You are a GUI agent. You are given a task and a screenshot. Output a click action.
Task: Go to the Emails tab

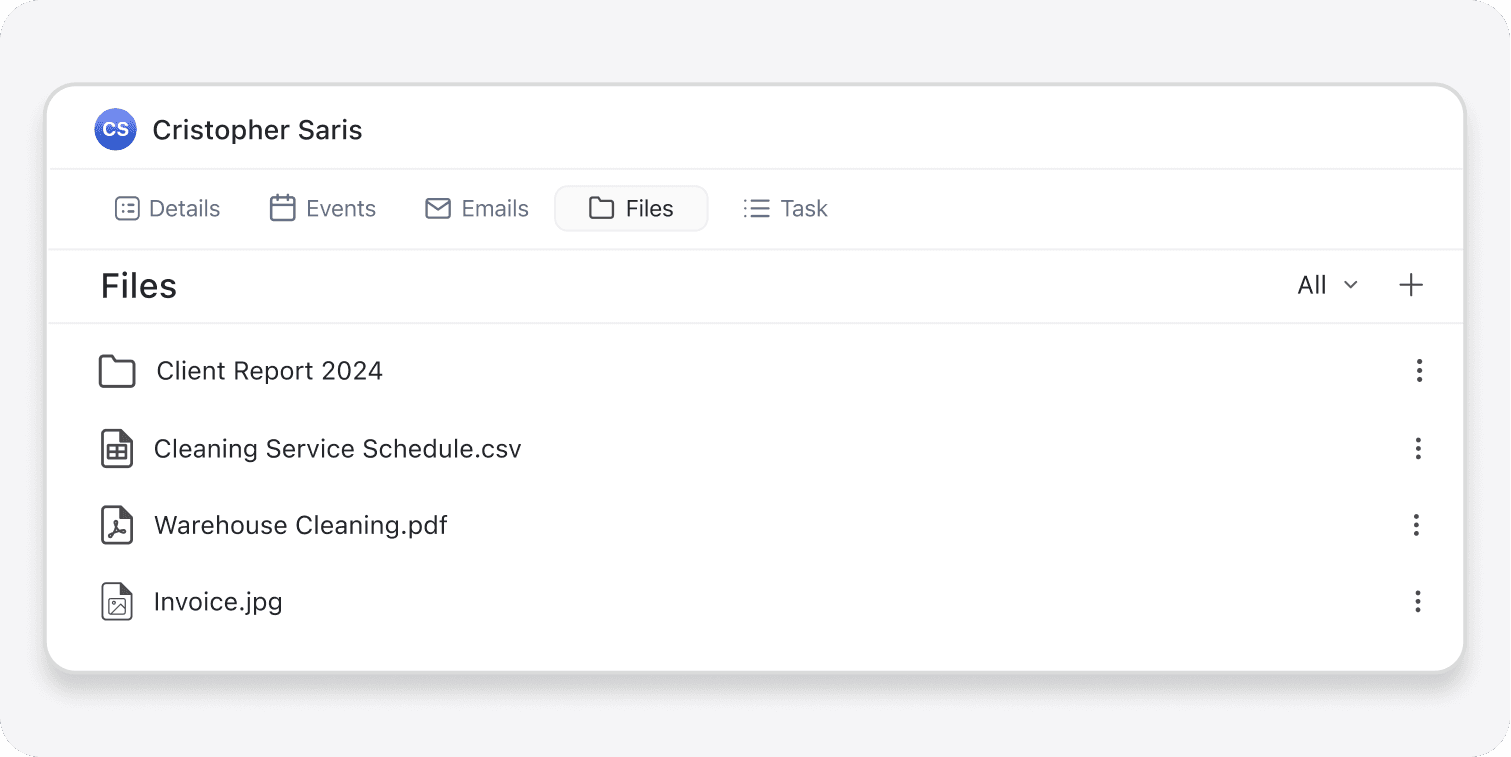pos(477,209)
